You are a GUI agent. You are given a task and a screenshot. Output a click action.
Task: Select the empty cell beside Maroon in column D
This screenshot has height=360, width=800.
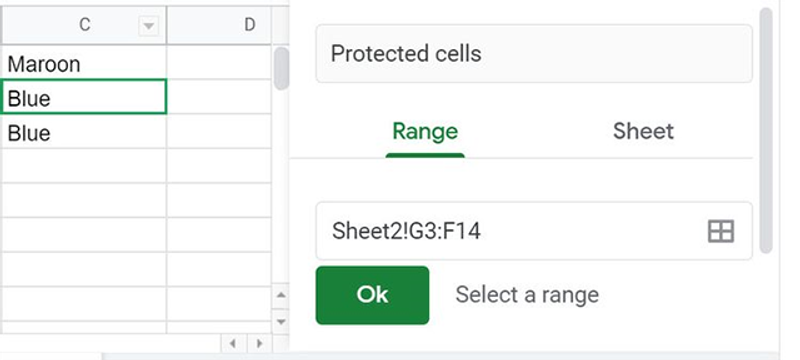pyautogui.click(x=219, y=63)
